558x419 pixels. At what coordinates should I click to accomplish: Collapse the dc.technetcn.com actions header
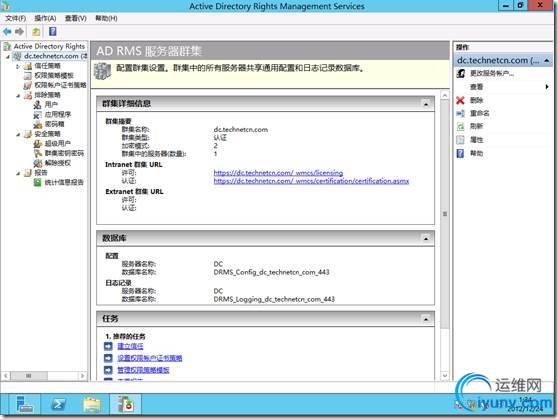547,61
